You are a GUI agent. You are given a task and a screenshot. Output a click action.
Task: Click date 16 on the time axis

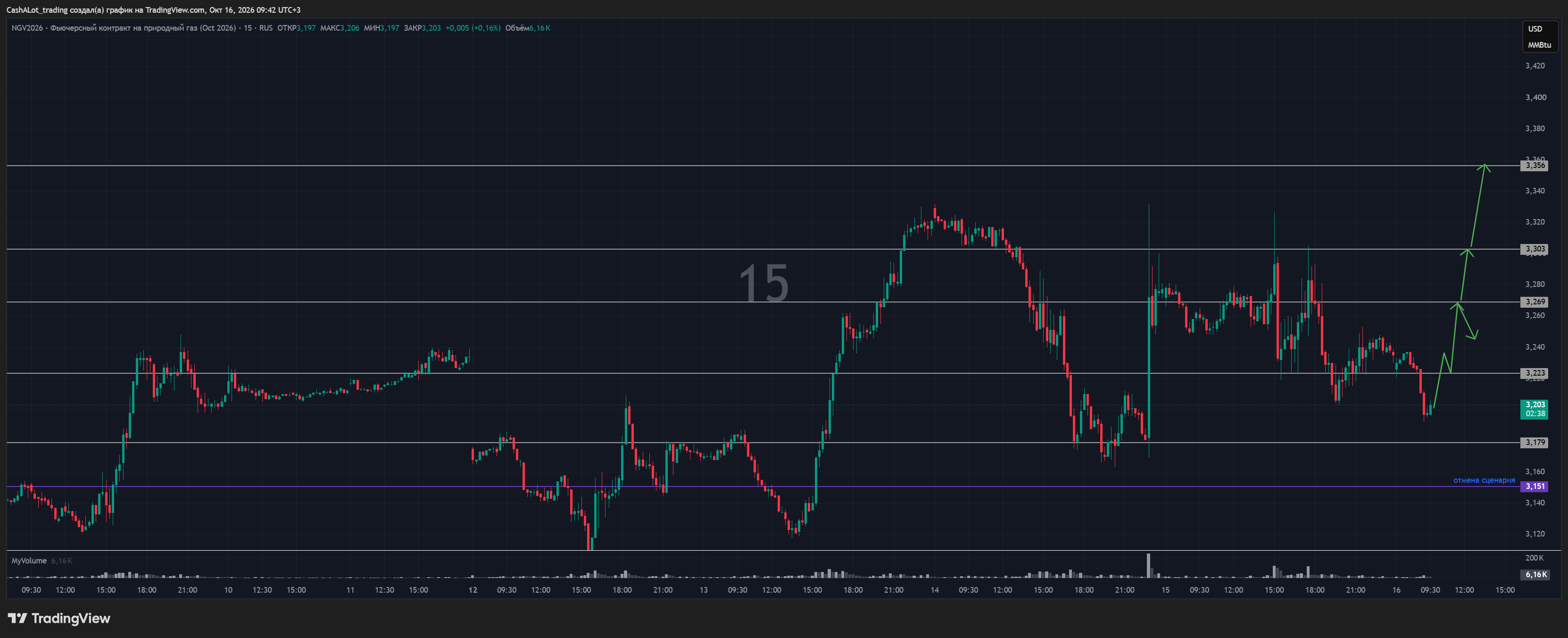point(1396,590)
